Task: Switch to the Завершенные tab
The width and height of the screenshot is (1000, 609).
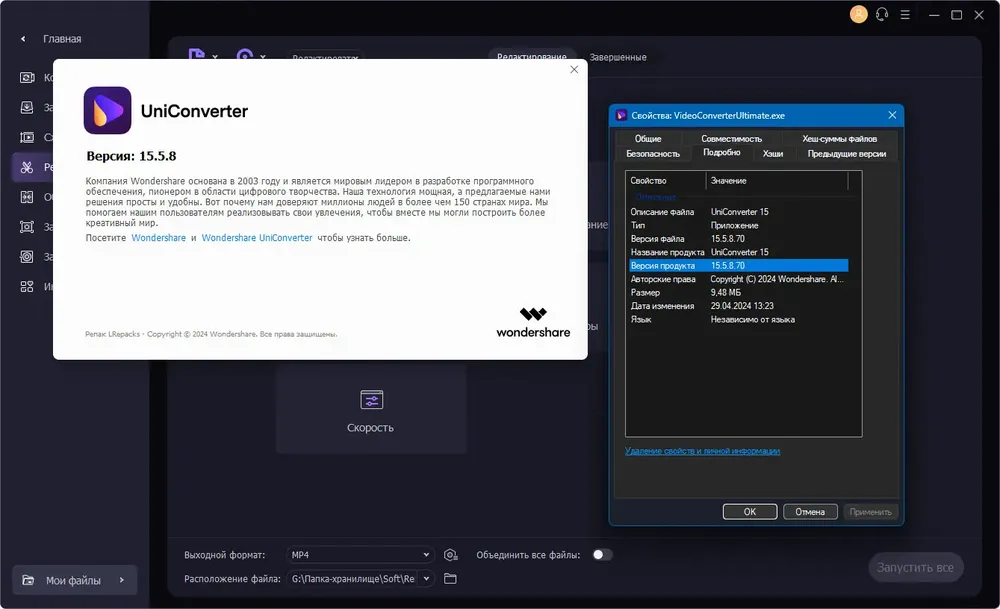Action: [x=617, y=57]
